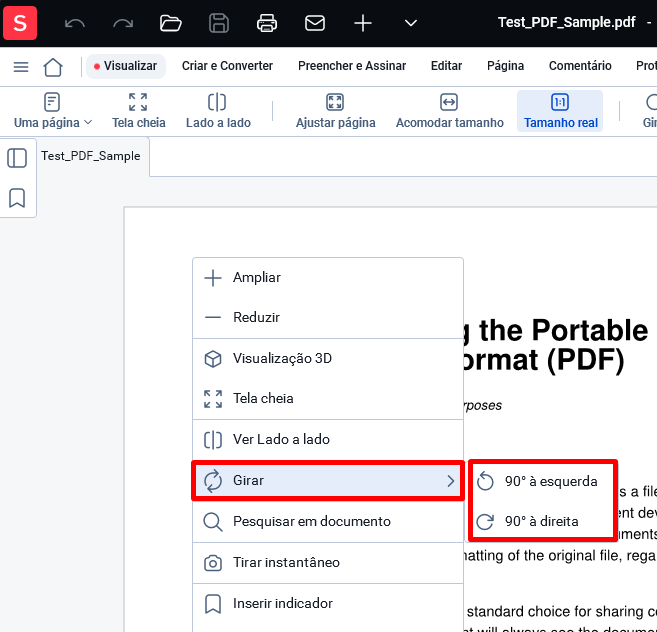
Task: Expand the quick access toolbar chevron
Action: tap(411, 23)
